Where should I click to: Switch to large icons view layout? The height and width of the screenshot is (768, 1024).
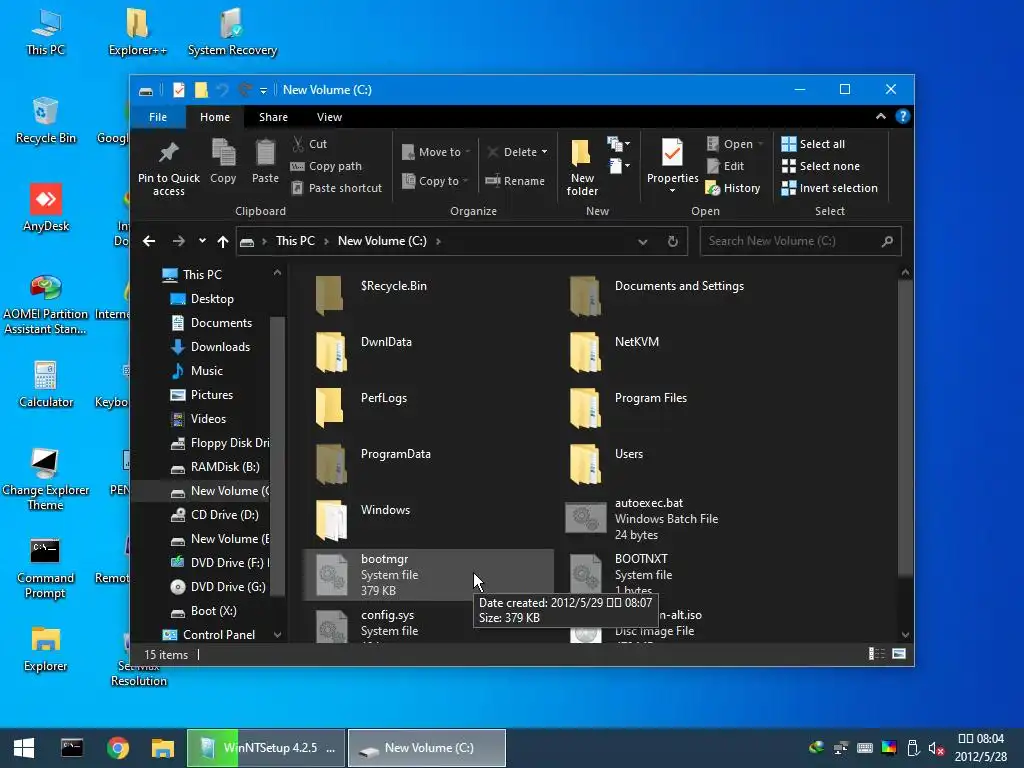[x=899, y=654]
